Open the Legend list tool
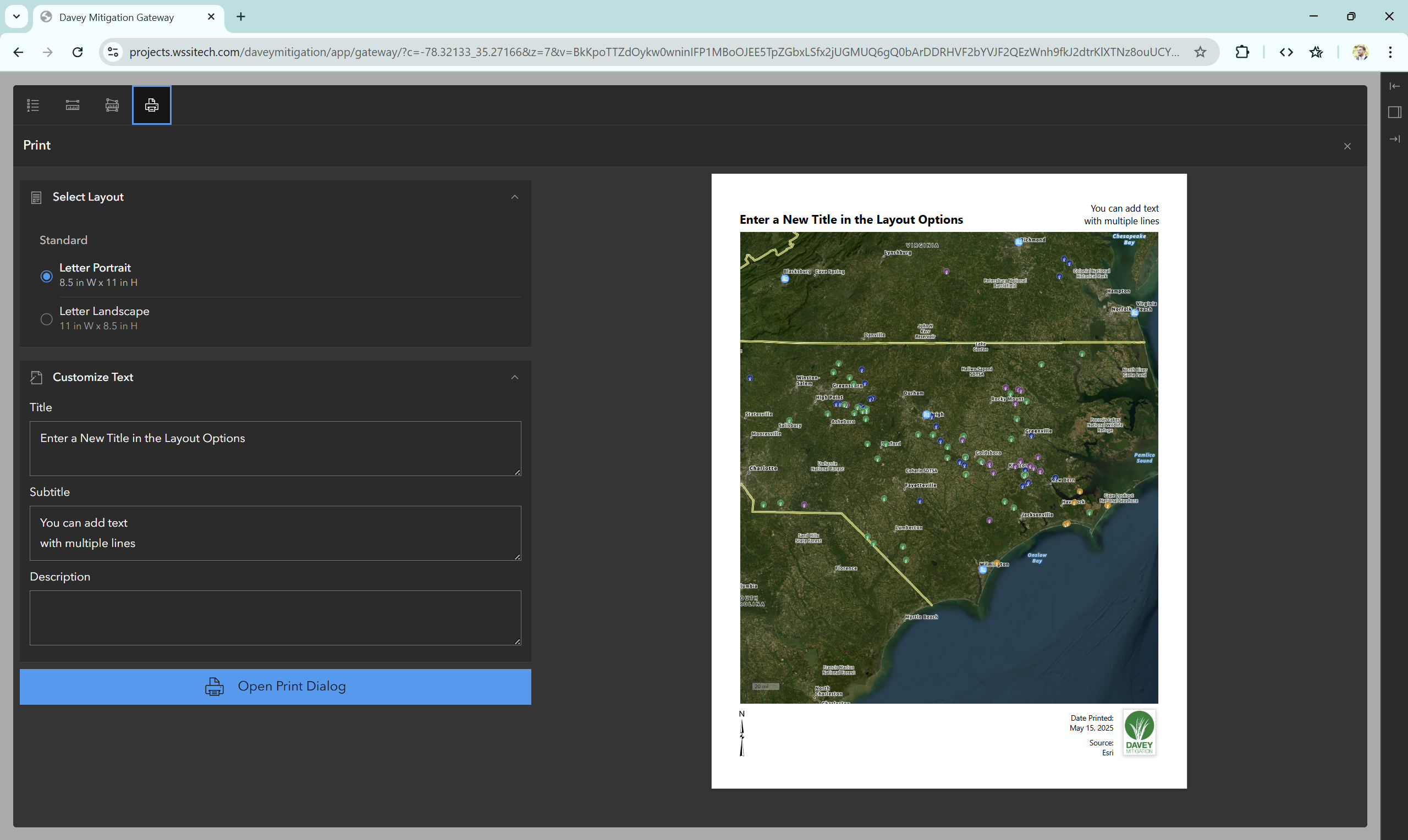Screen dimensions: 1408x840 (33, 106)
